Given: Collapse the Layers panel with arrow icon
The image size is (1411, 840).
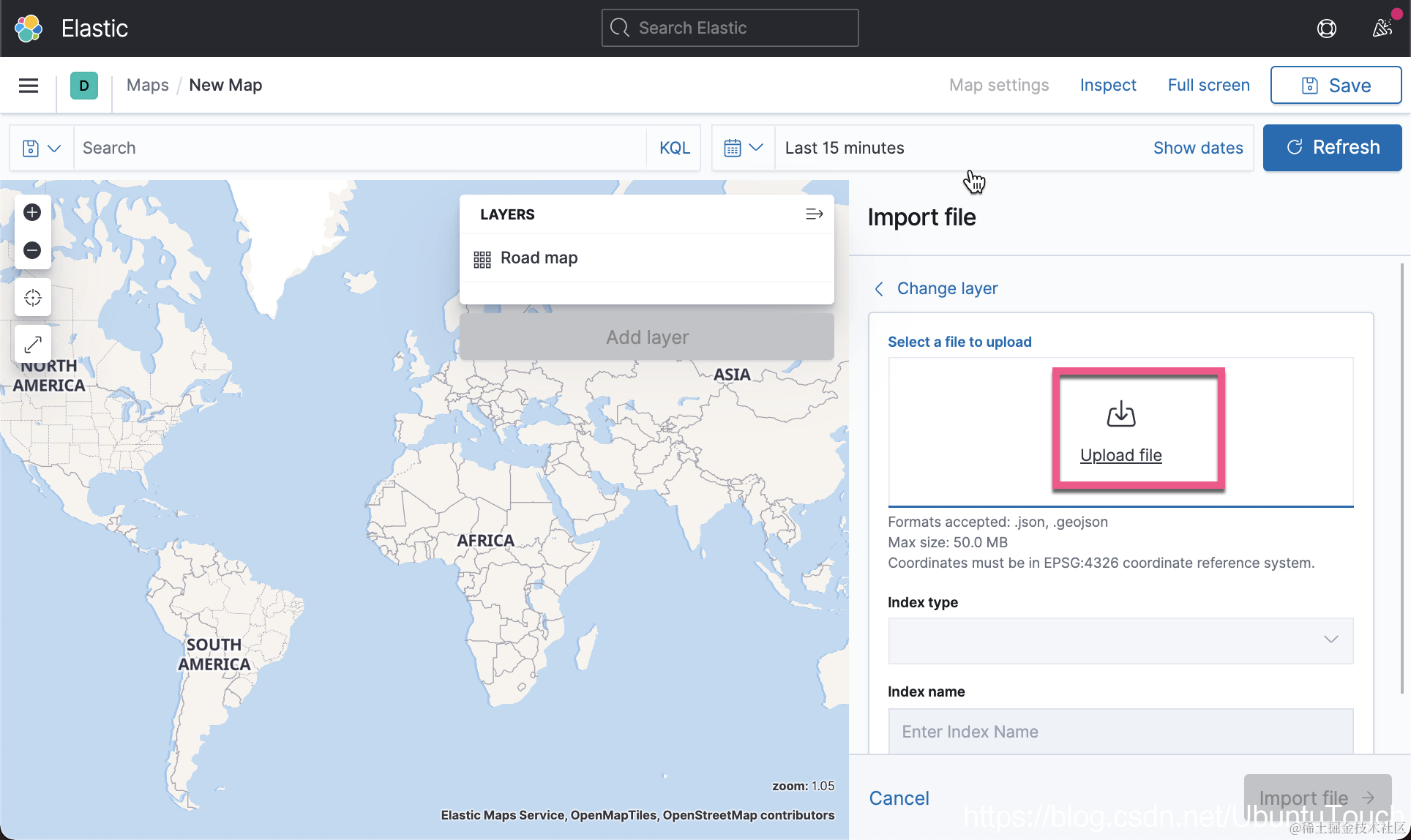Looking at the screenshot, I should click(x=814, y=214).
